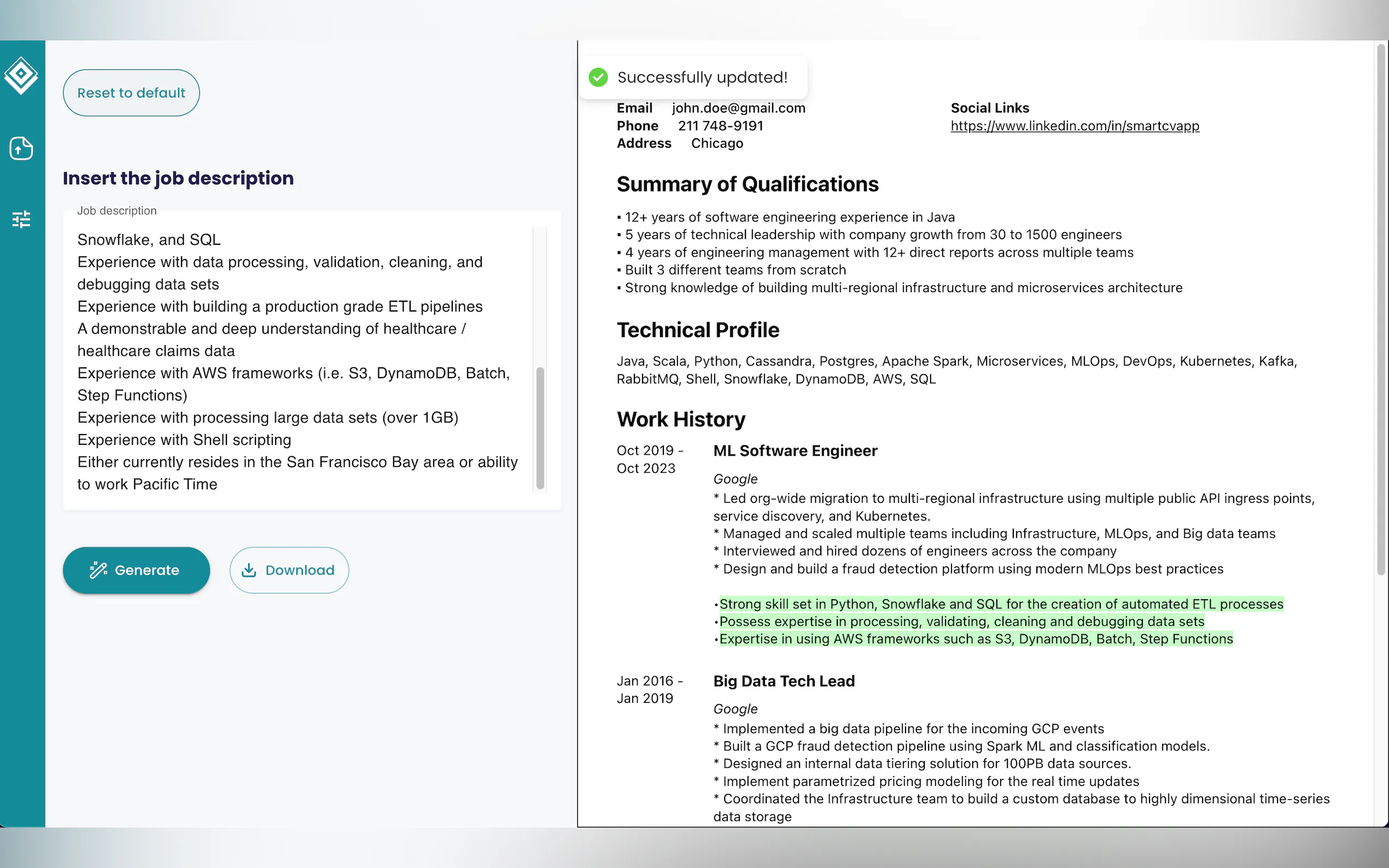Viewport: 1389px width, 868px height.
Task: Click the magic wand icon on Generate
Action: point(98,570)
